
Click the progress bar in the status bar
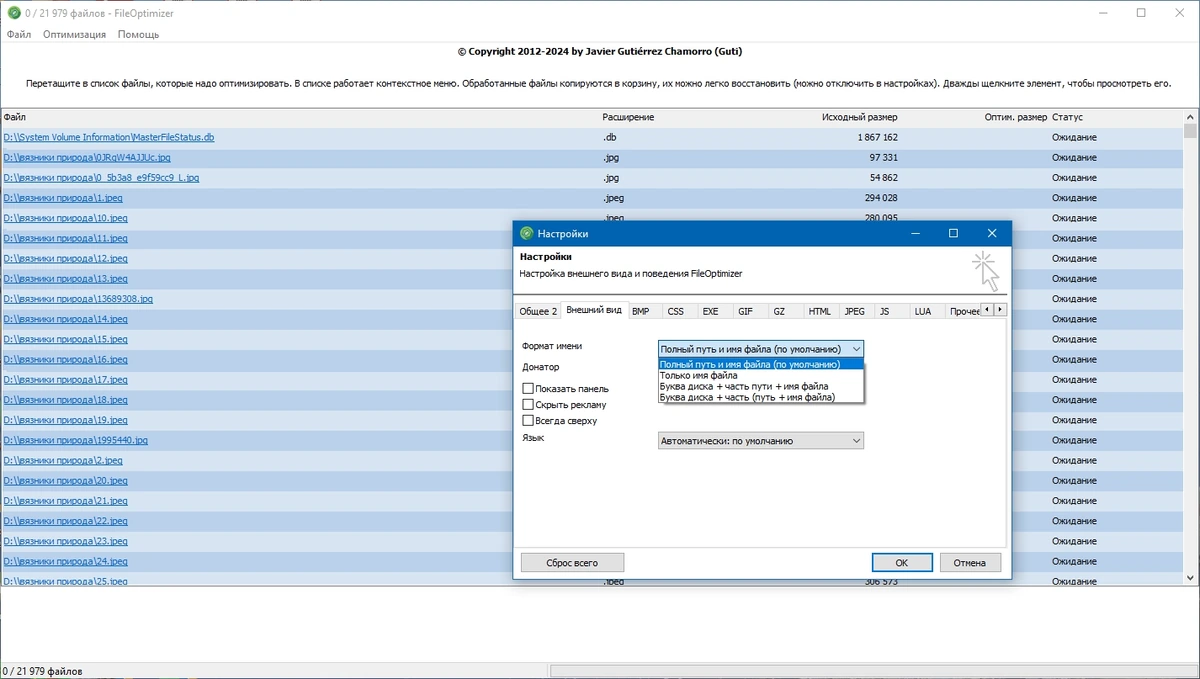point(873,671)
